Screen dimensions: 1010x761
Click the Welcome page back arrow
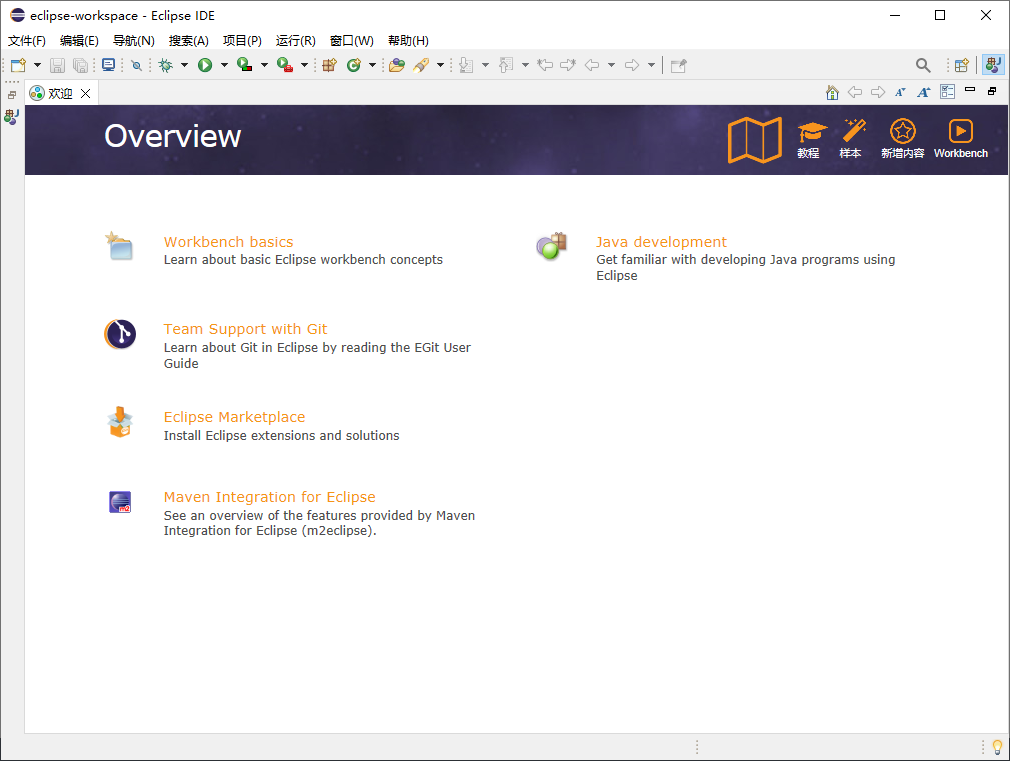pyautogui.click(x=855, y=92)
